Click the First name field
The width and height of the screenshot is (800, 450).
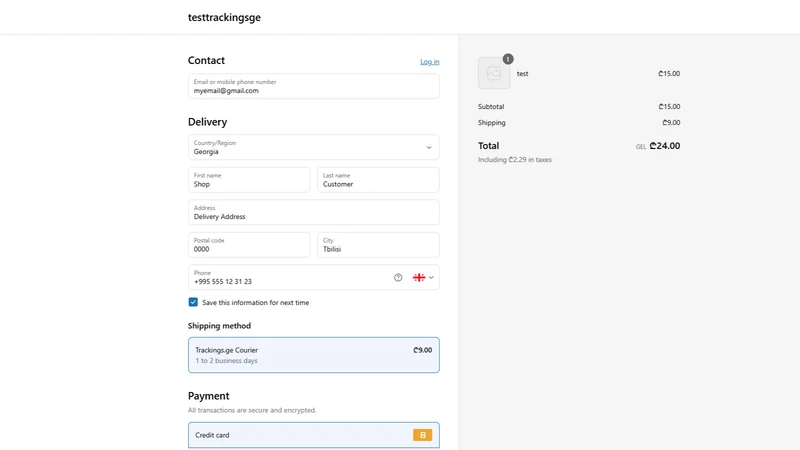pyautogui.click(x=249, y=180)
